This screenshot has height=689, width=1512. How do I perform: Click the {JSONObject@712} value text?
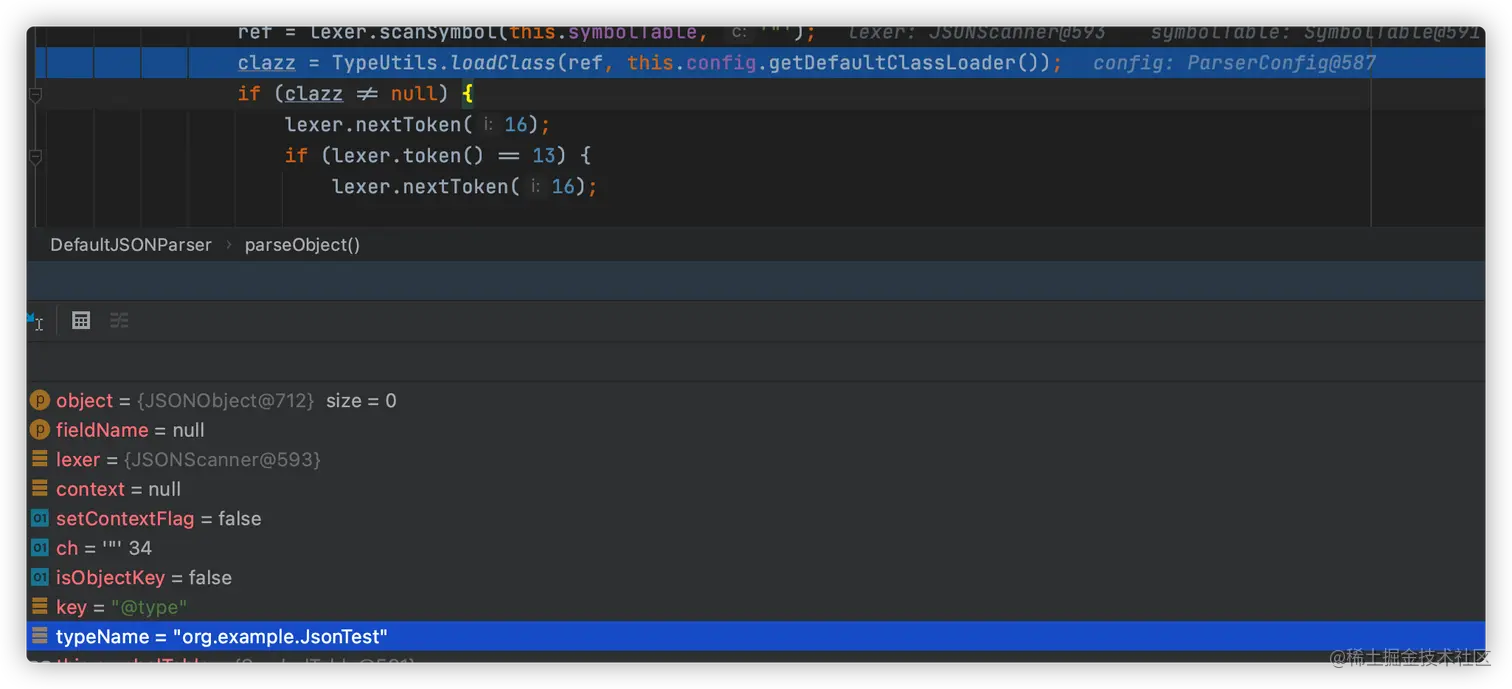tap(226, 400)
